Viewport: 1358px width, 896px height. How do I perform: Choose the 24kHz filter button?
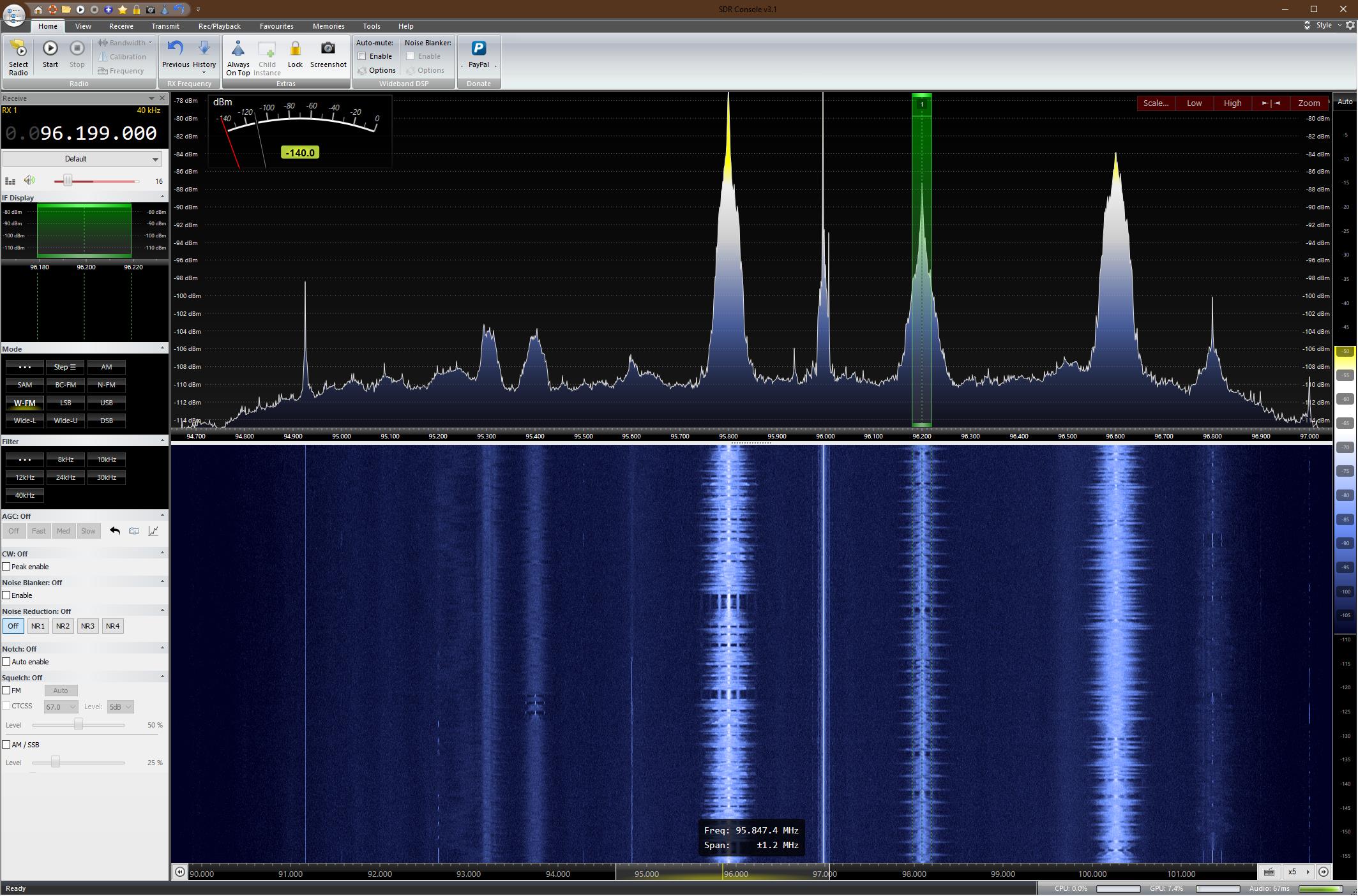65,477
